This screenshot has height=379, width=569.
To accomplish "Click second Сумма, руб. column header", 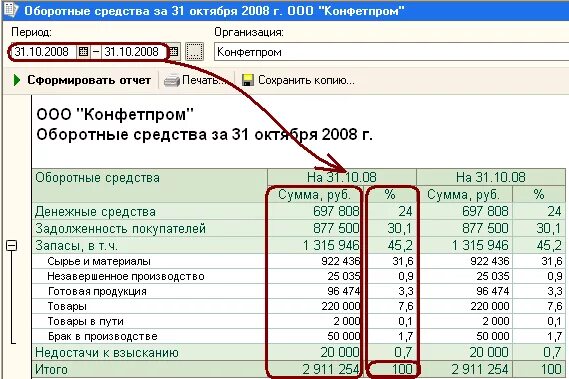I will coord(464,195).
